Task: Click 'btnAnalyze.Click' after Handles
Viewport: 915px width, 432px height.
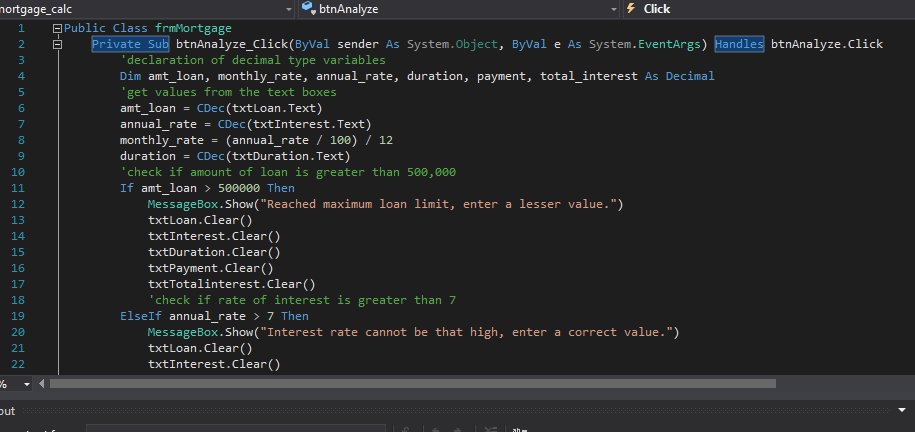Action: click(x=827, y=44)
